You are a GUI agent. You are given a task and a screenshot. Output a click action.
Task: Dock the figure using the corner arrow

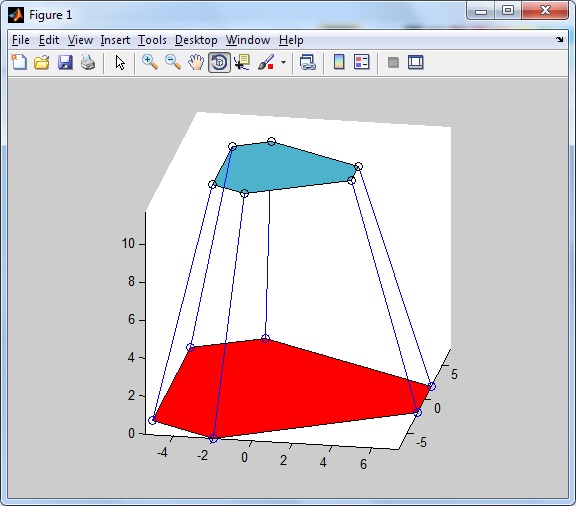coord(559,39)
